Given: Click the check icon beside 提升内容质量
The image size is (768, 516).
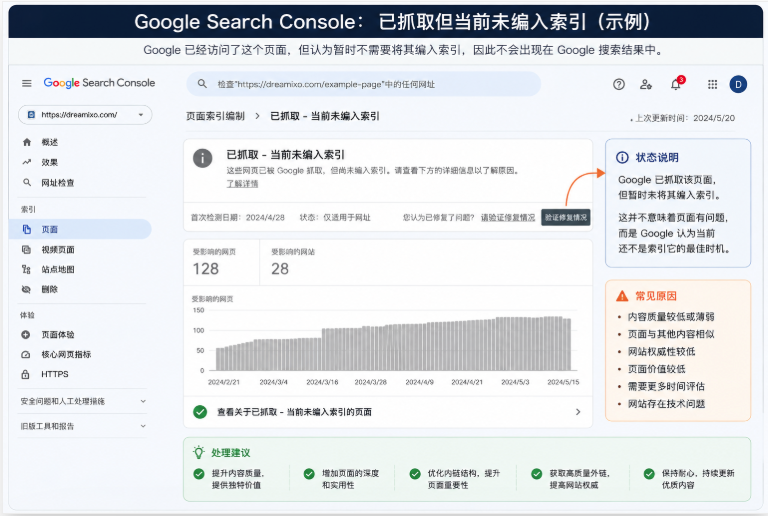Looking at the screenshot, I should pos(199,473).
